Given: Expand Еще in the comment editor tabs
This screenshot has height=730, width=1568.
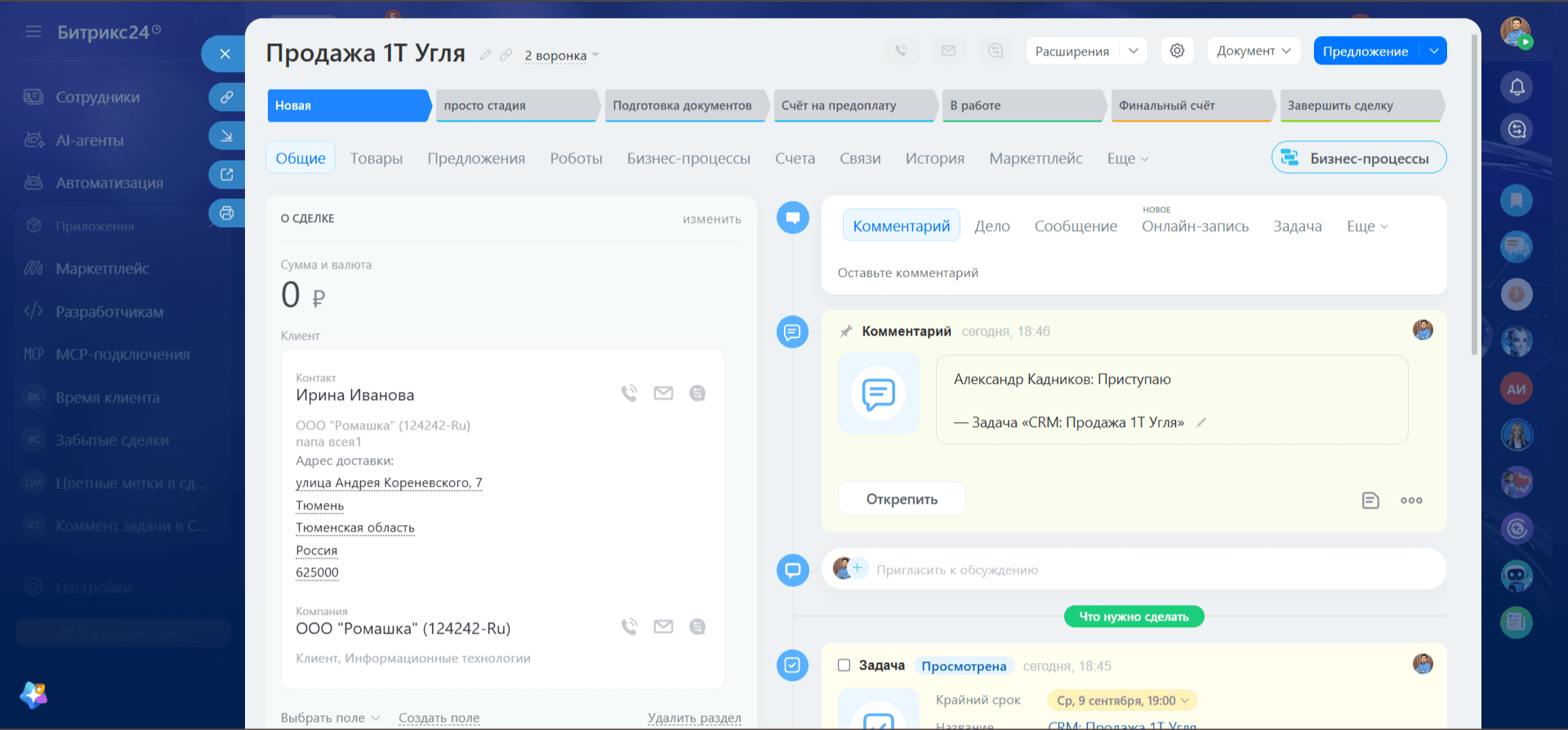Looking at the screenshot, I should pyautogui.click(x=1367, y=226).
